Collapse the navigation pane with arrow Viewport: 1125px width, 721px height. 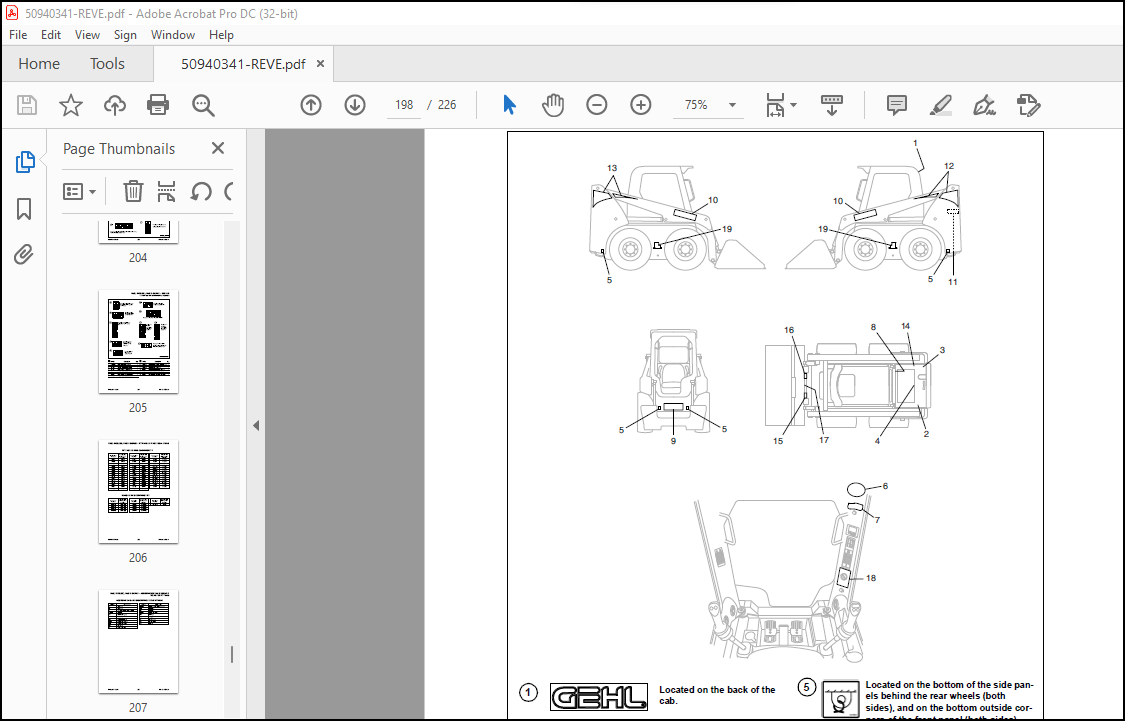coord(256,425)
